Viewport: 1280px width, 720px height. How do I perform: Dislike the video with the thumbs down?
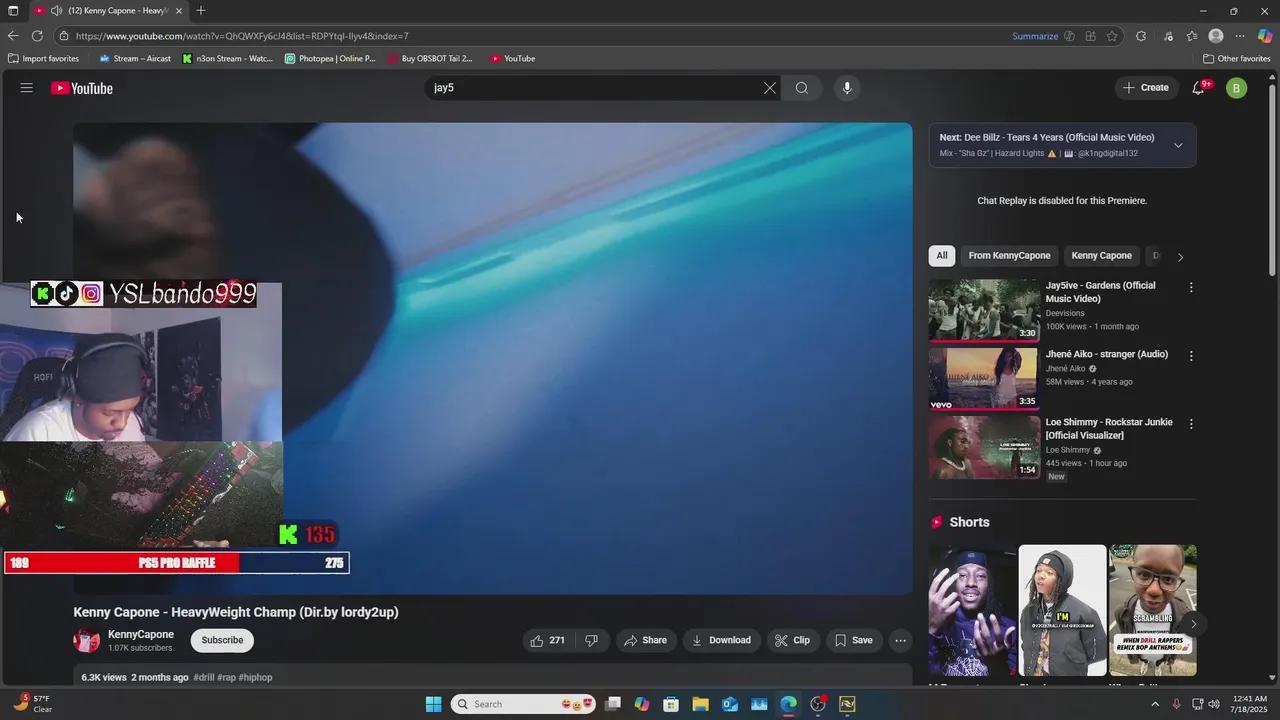point(591,640)
